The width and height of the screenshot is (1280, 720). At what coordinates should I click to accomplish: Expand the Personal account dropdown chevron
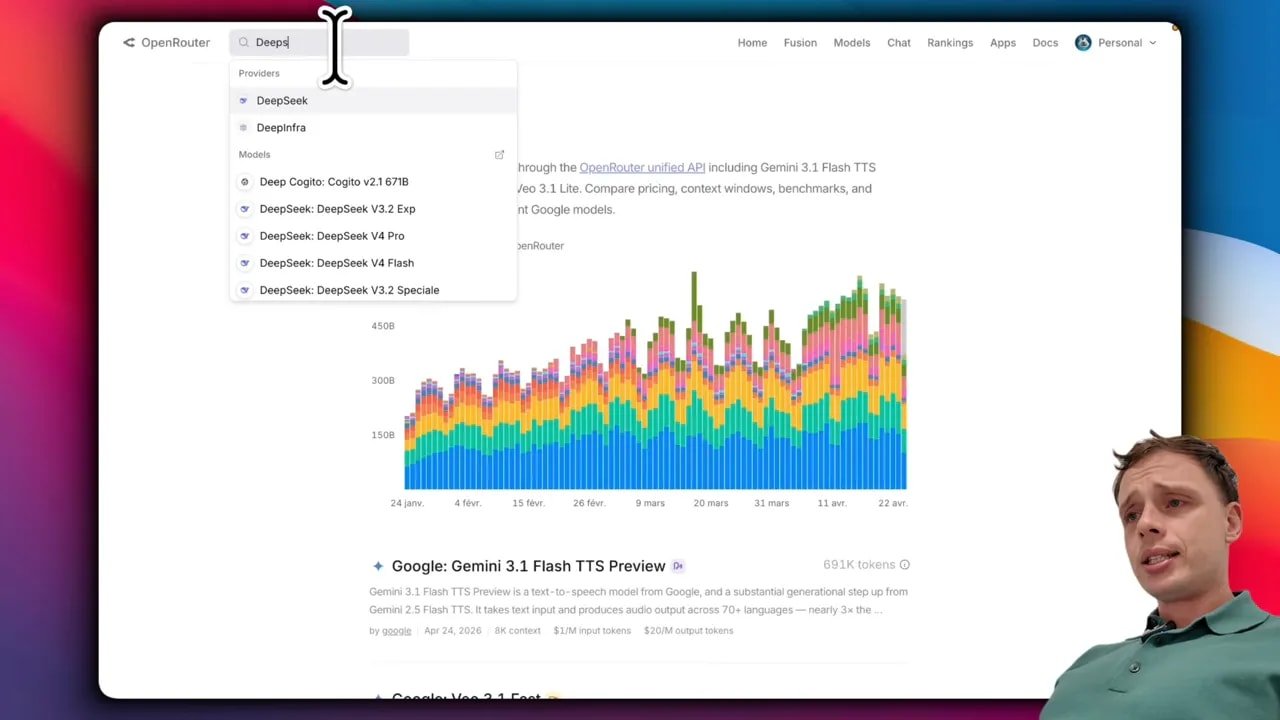point(1152,43)
